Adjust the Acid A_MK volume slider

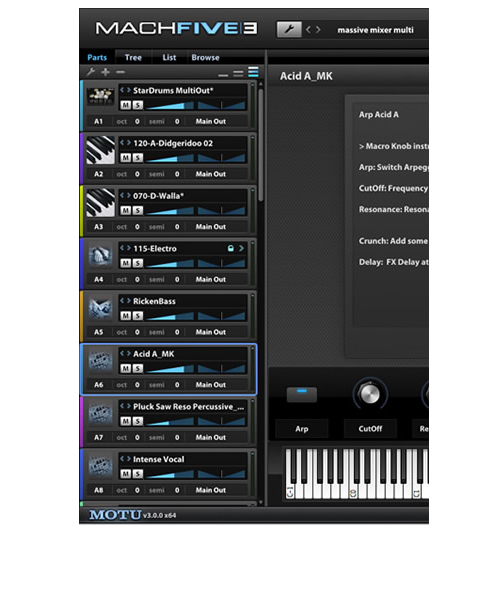tap(170, 368)
